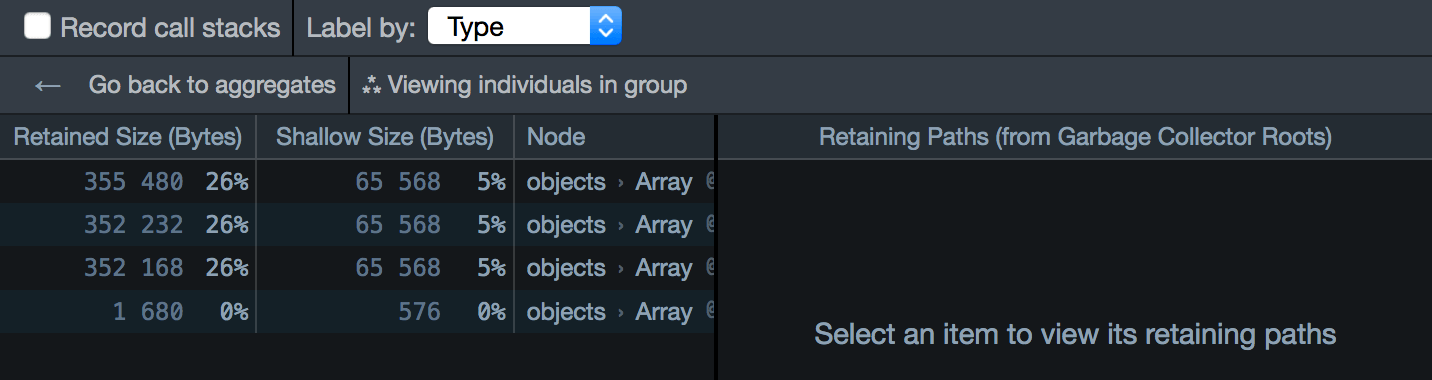Select the Array row with 352 168 retained
The image size is (1432, 380).
click(x=357, y=268)
